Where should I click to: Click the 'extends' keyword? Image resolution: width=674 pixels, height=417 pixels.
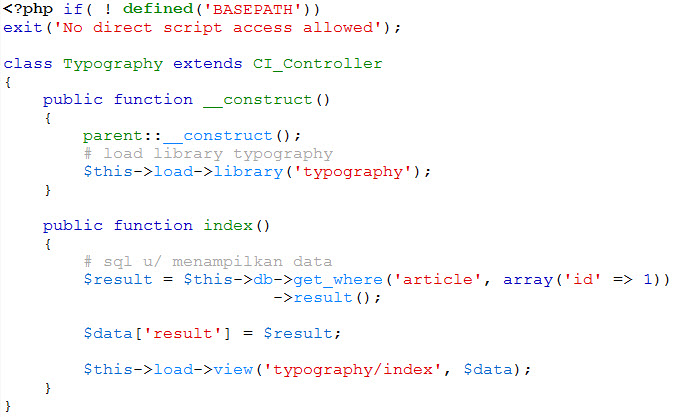(208, 64)
